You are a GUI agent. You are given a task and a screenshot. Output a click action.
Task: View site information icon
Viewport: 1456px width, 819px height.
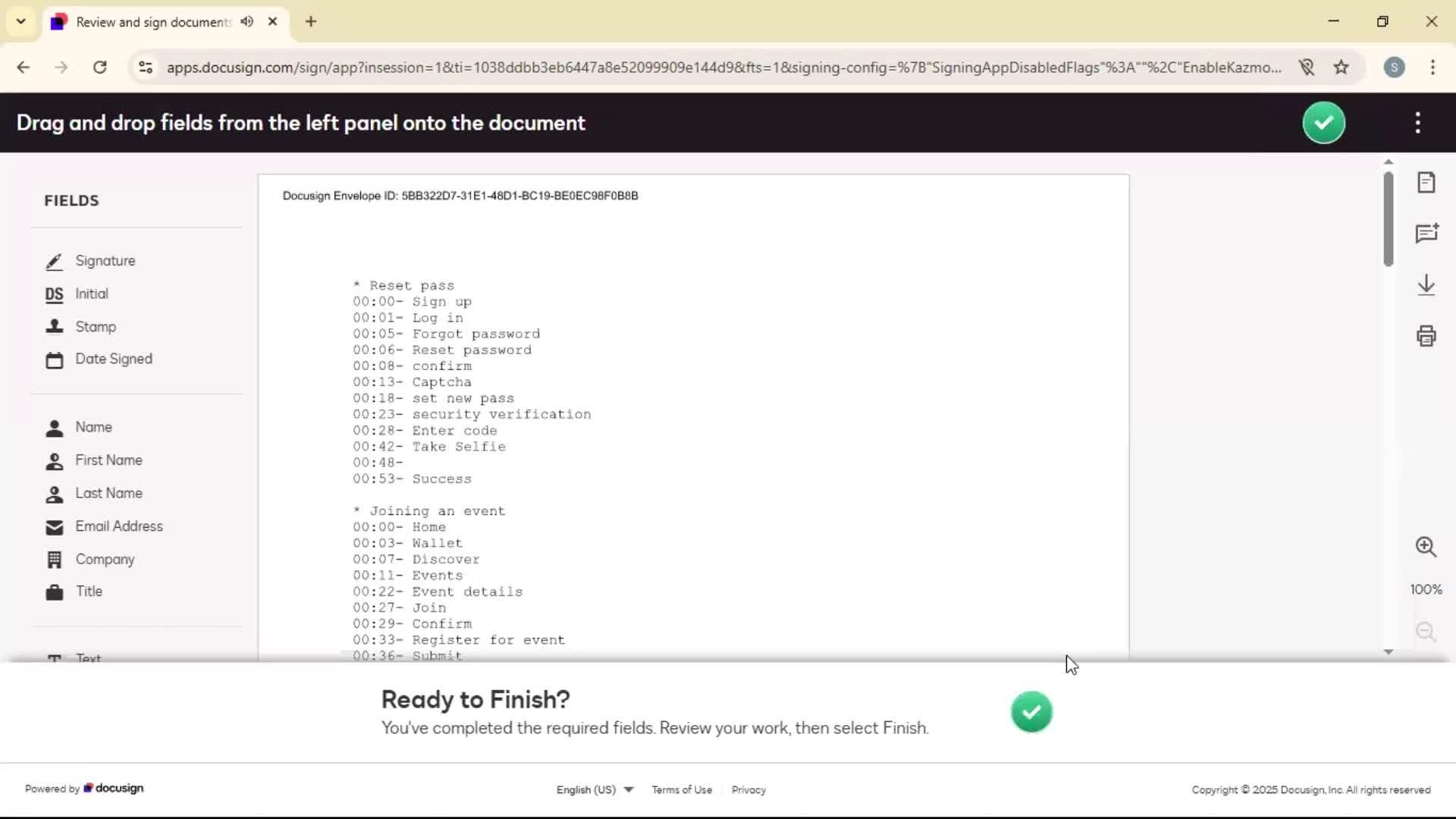pos(146,67)
